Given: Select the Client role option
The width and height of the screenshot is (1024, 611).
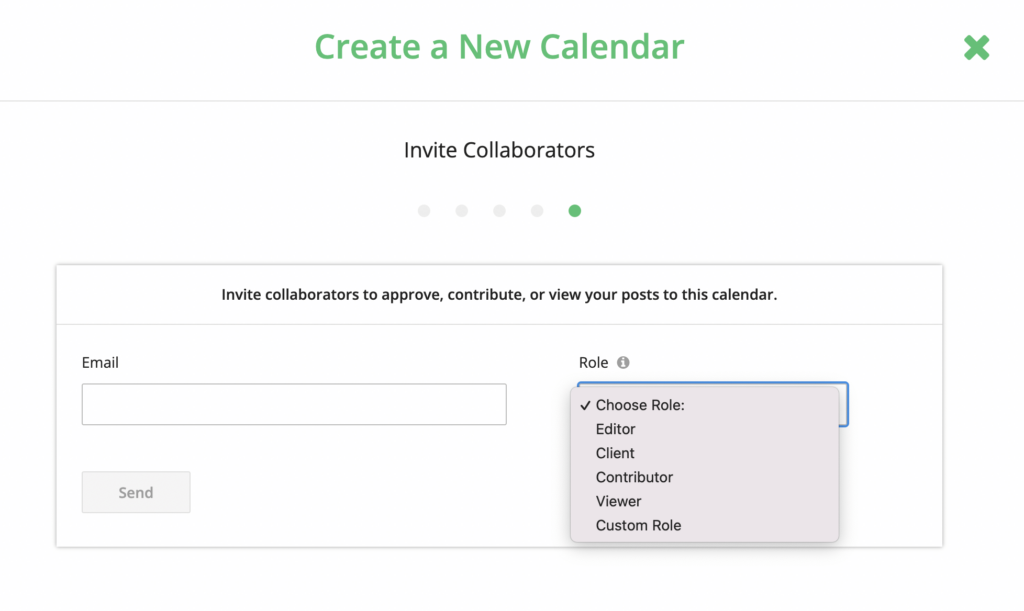Looking at the screenshot, I should click(x=614, y=453).
